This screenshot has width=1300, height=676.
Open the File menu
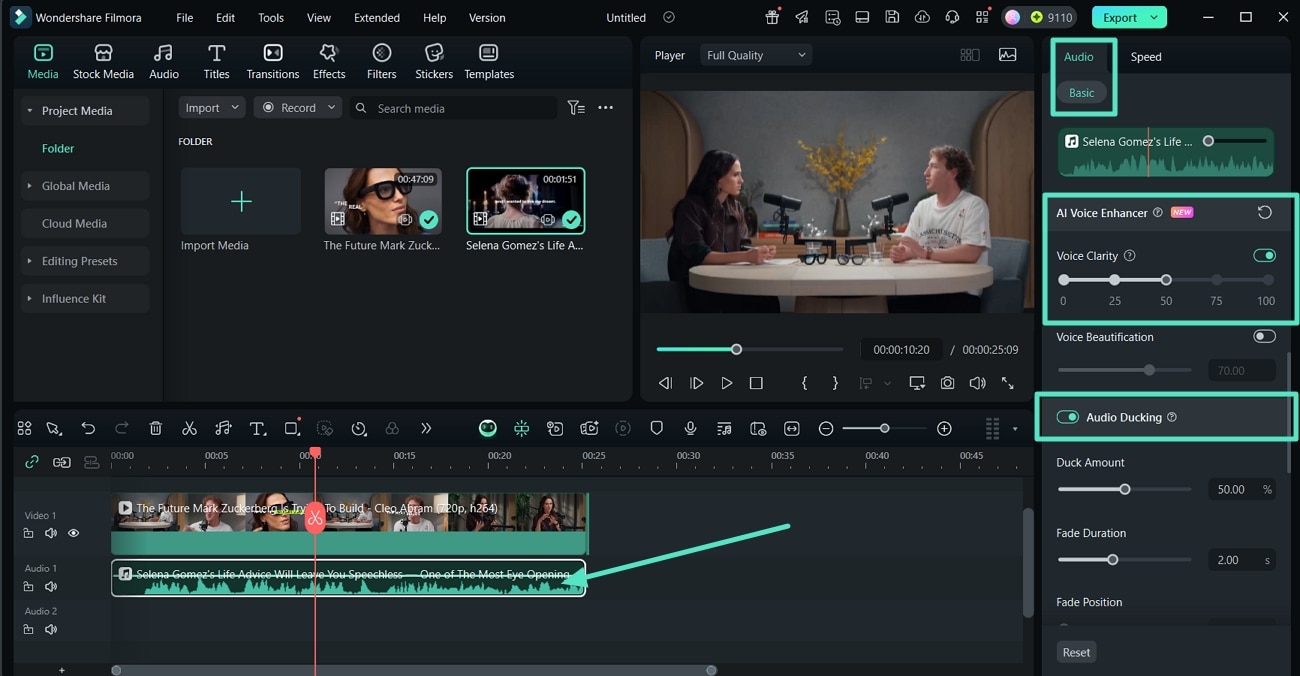[x=185, y=18]
